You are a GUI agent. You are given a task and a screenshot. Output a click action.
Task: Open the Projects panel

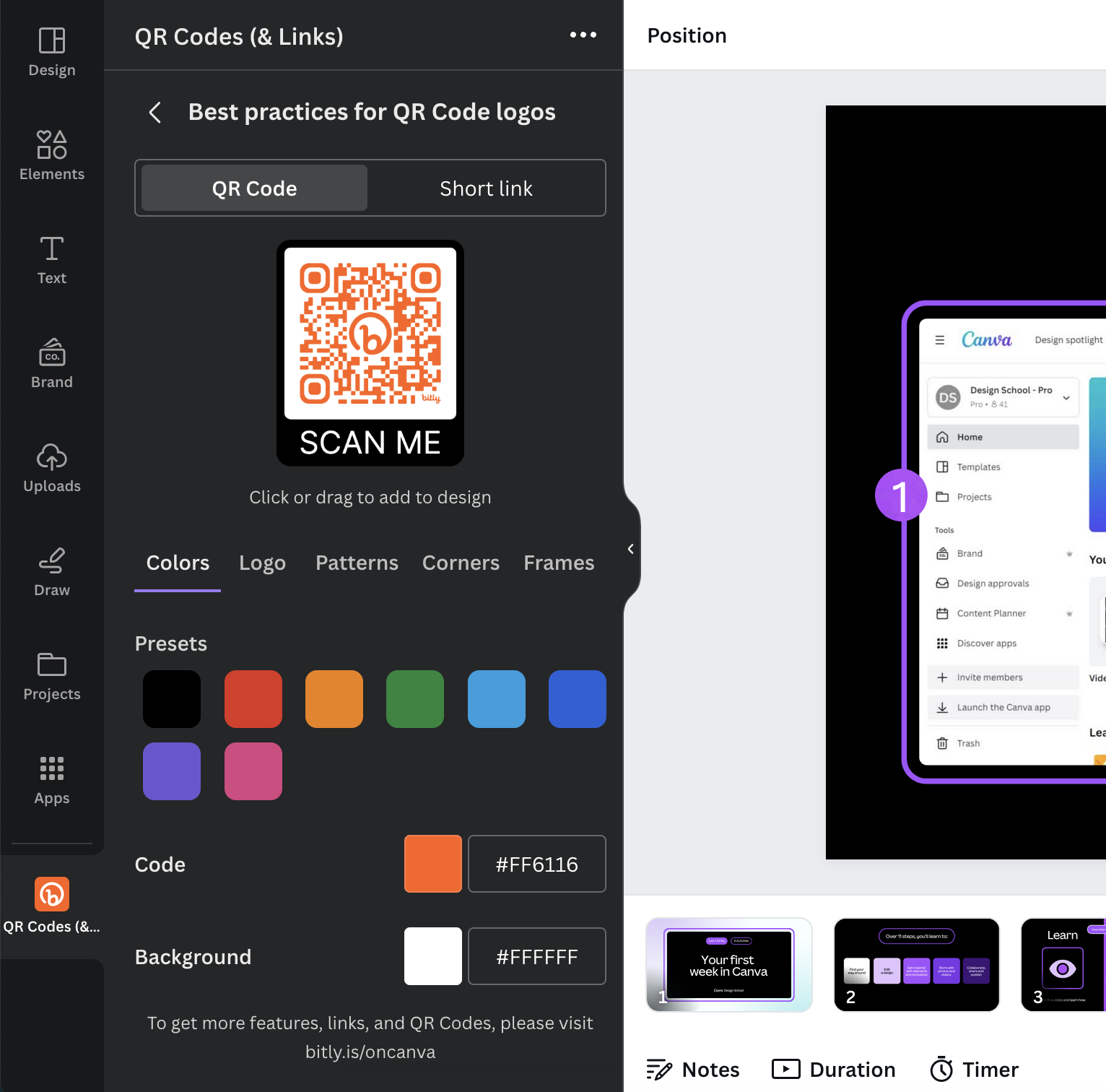(52, 676)
